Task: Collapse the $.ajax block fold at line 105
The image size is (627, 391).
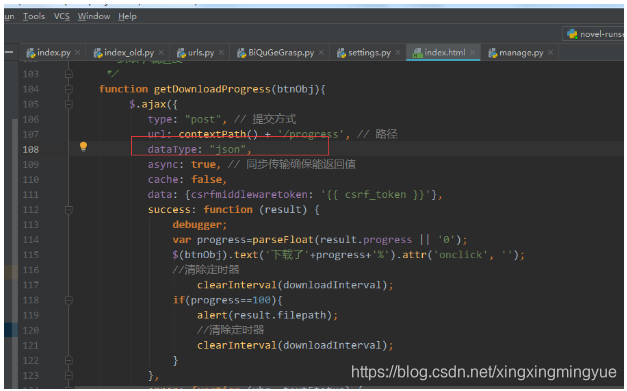Action: [x=69, y=104]
